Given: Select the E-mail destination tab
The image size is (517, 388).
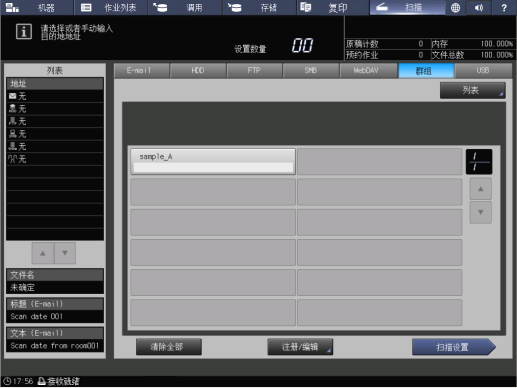Looking at the screenshot, I should pos(141,71).
